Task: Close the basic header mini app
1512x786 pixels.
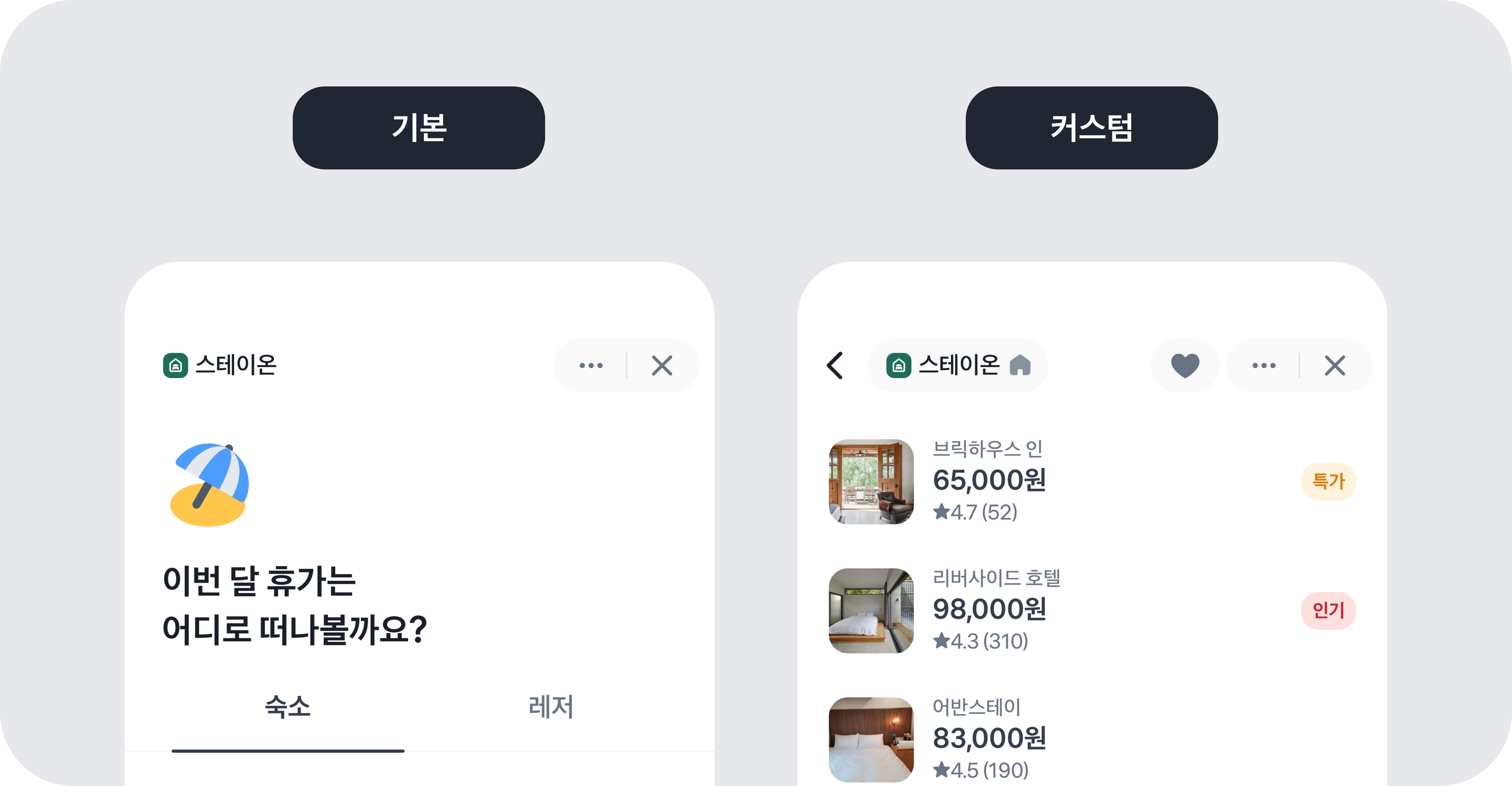Action: coord(662,366)
